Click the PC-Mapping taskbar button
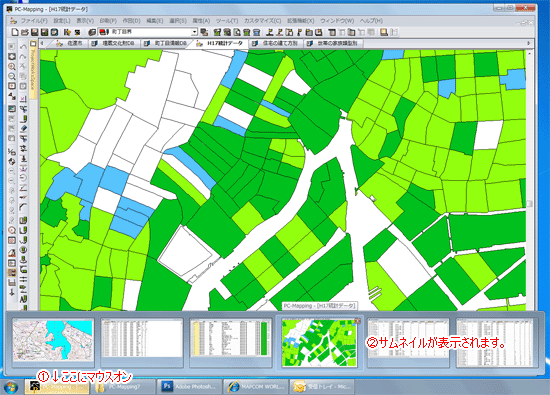 pyautogui.click(x=57, y=387)
